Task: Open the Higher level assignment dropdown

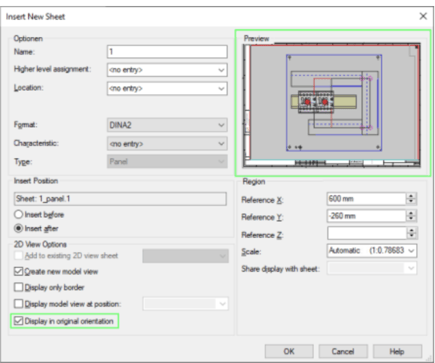Action: [x=167, y=70]
